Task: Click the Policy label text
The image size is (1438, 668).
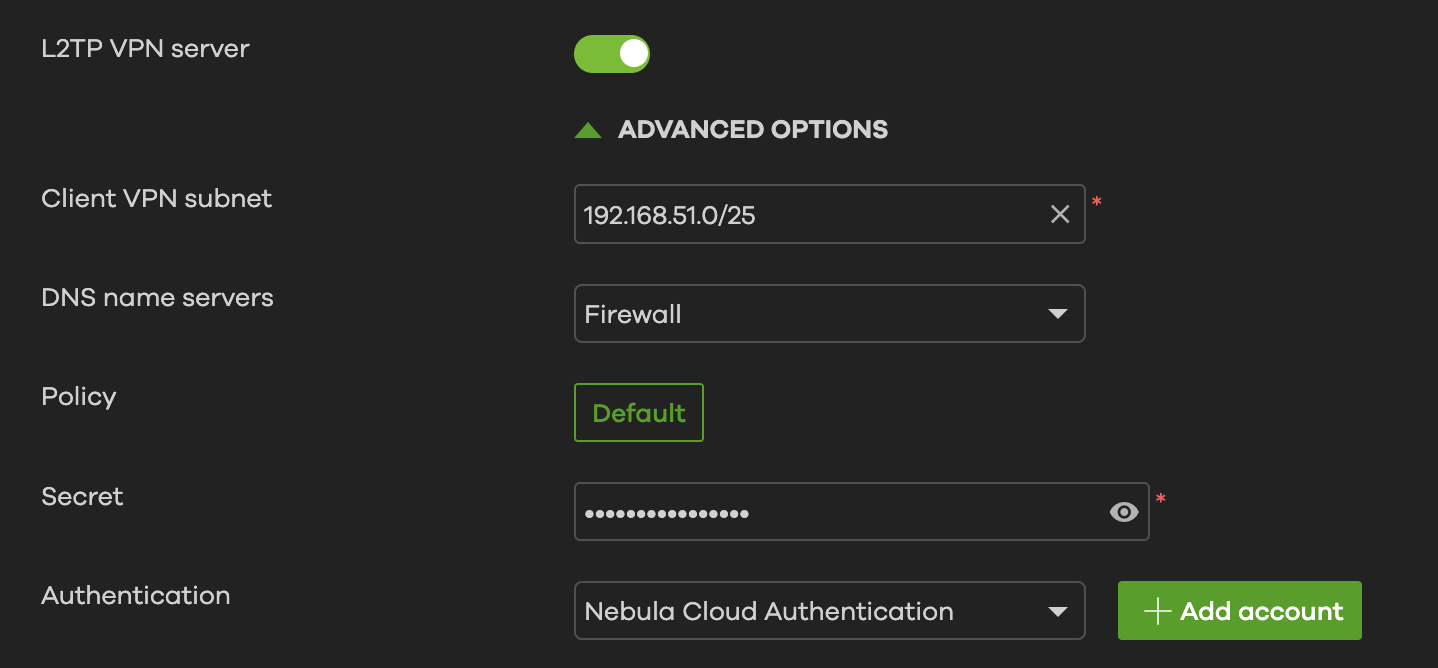Action: pyautogui.click(x=79, y=396)
